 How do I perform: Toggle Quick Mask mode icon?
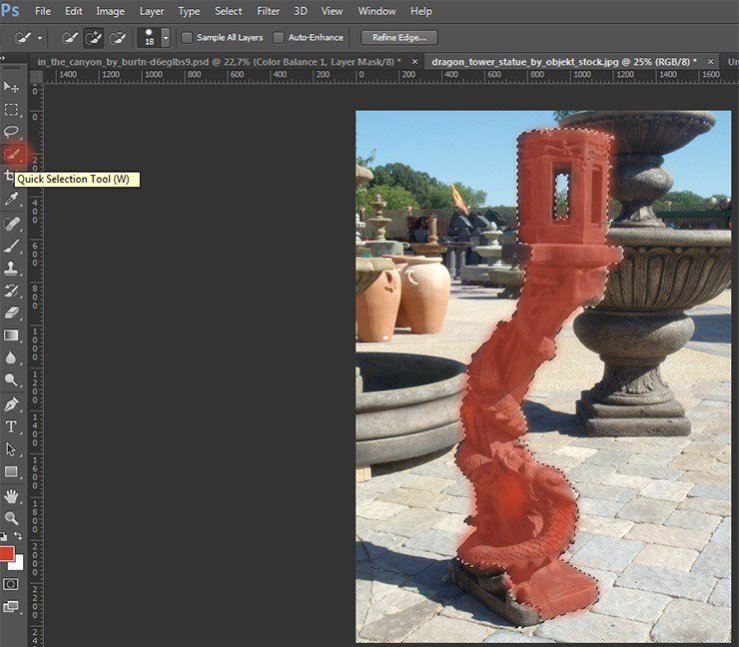click(12, 583)
